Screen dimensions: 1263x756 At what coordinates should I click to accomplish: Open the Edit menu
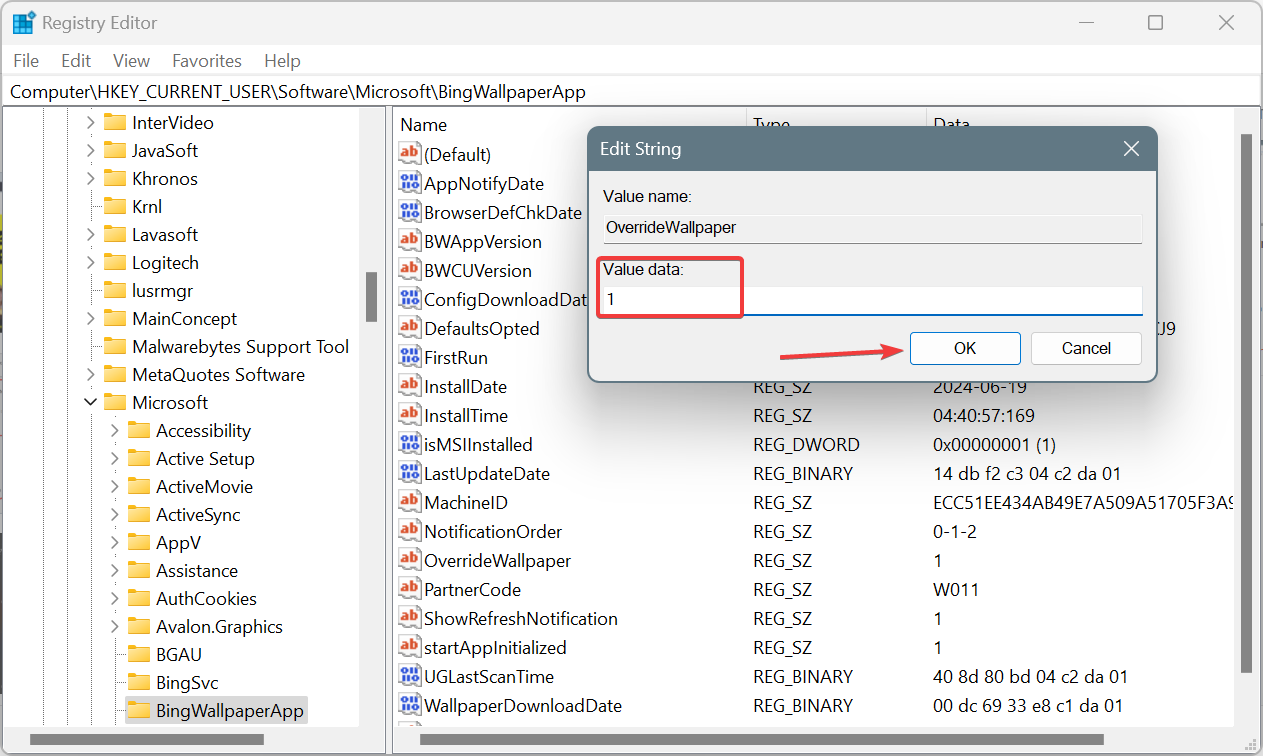[76, 61]
